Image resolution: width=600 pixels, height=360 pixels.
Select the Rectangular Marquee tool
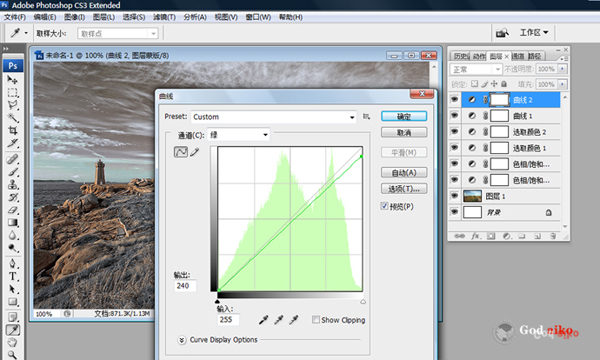click(x=12, y=93)
